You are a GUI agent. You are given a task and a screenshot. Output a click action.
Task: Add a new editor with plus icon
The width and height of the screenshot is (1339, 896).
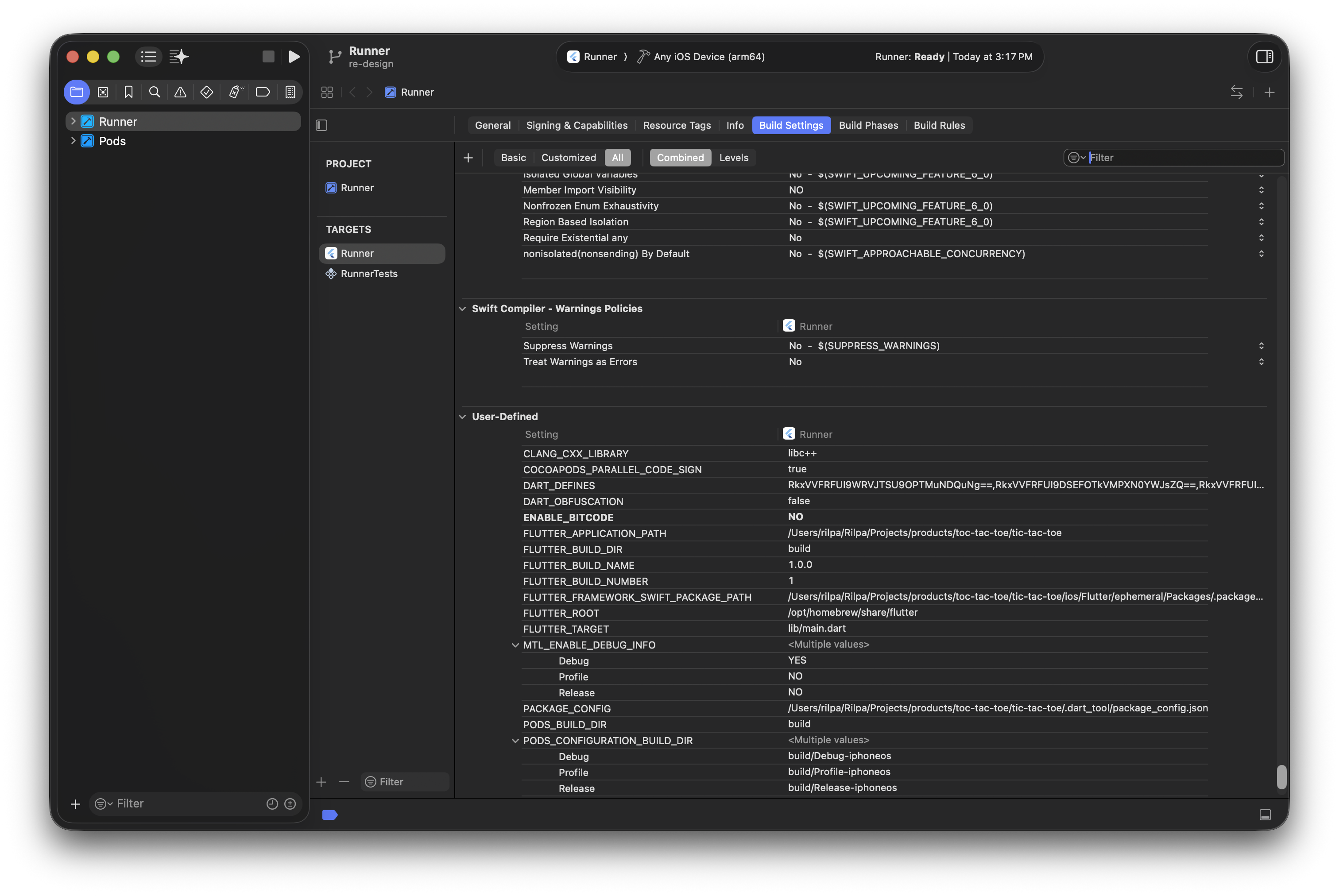click(x=1269, y=92)
